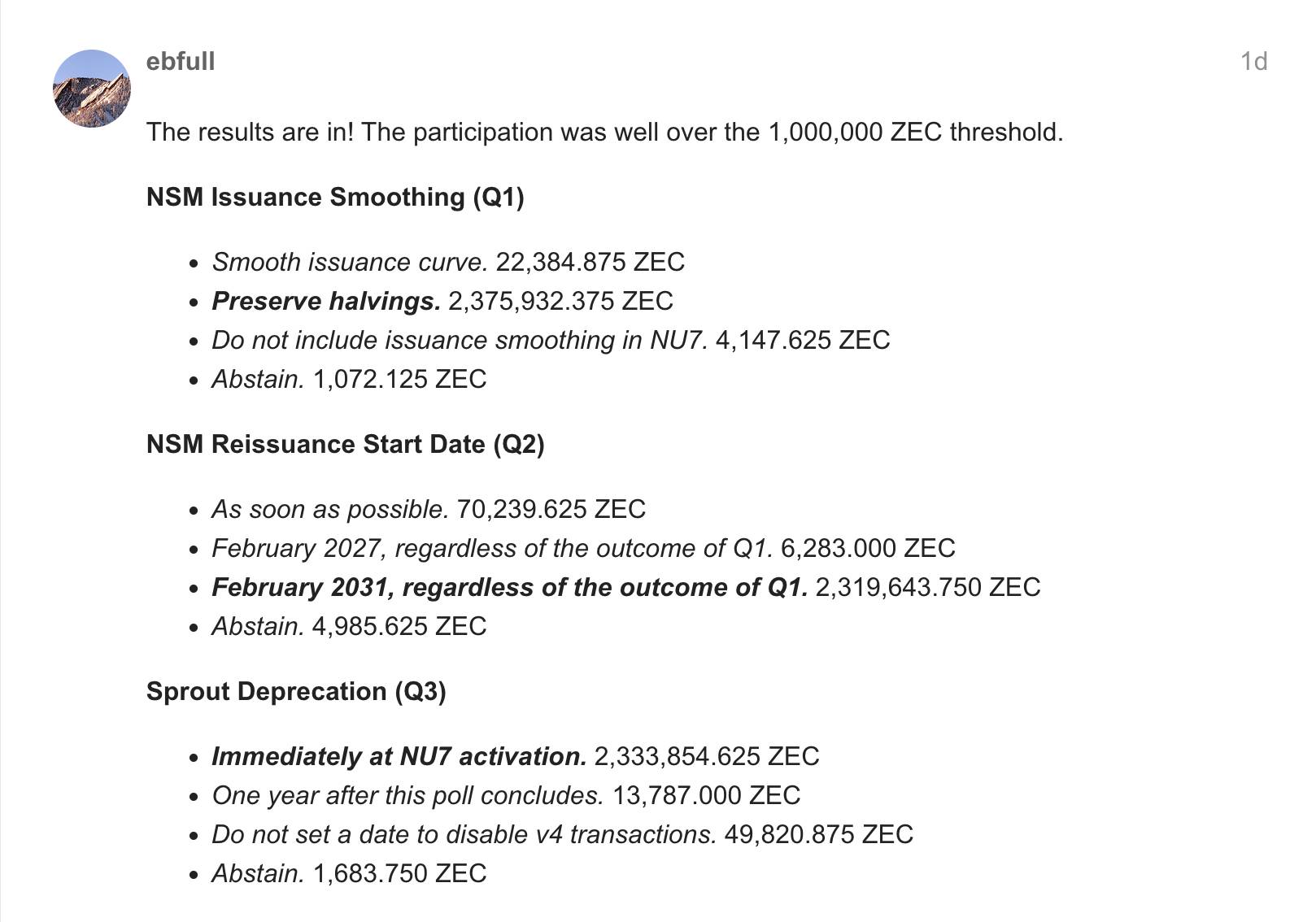
Task: Select the 2,333,854.625 ZEC vote total
Action: click(707, 757)
